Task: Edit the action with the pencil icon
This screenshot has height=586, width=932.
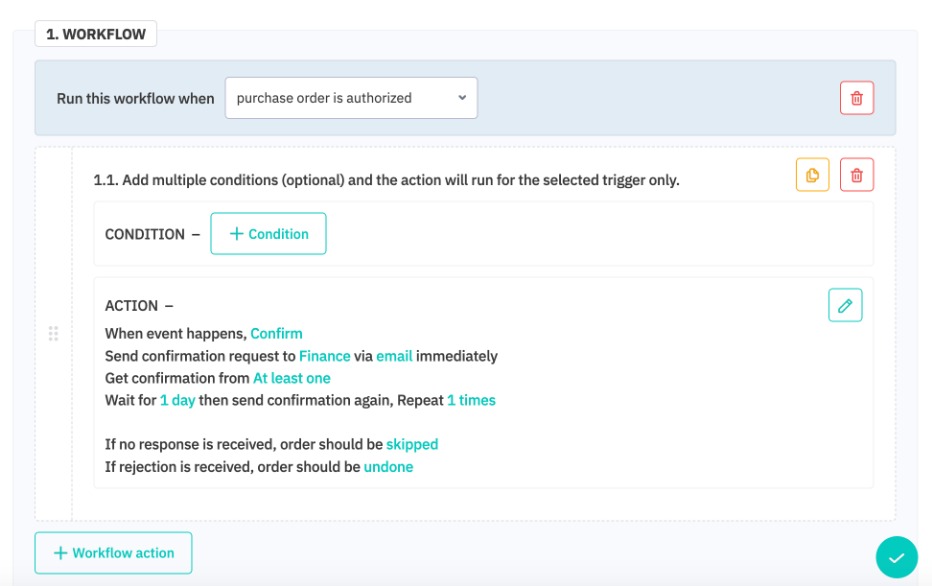Action: 845,306
